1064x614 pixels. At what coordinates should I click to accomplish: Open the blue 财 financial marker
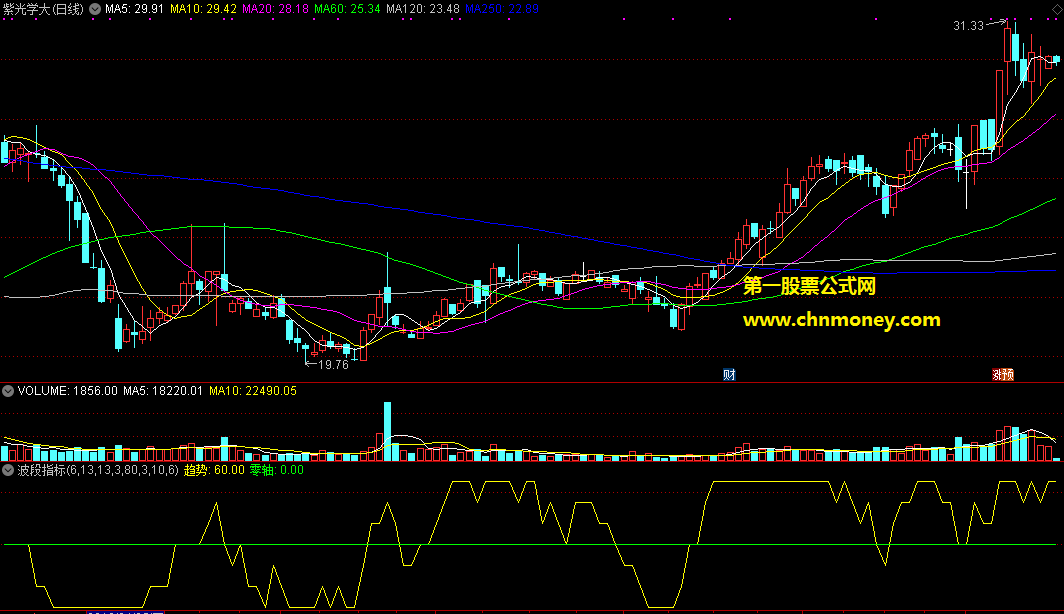tap(729, 375)
